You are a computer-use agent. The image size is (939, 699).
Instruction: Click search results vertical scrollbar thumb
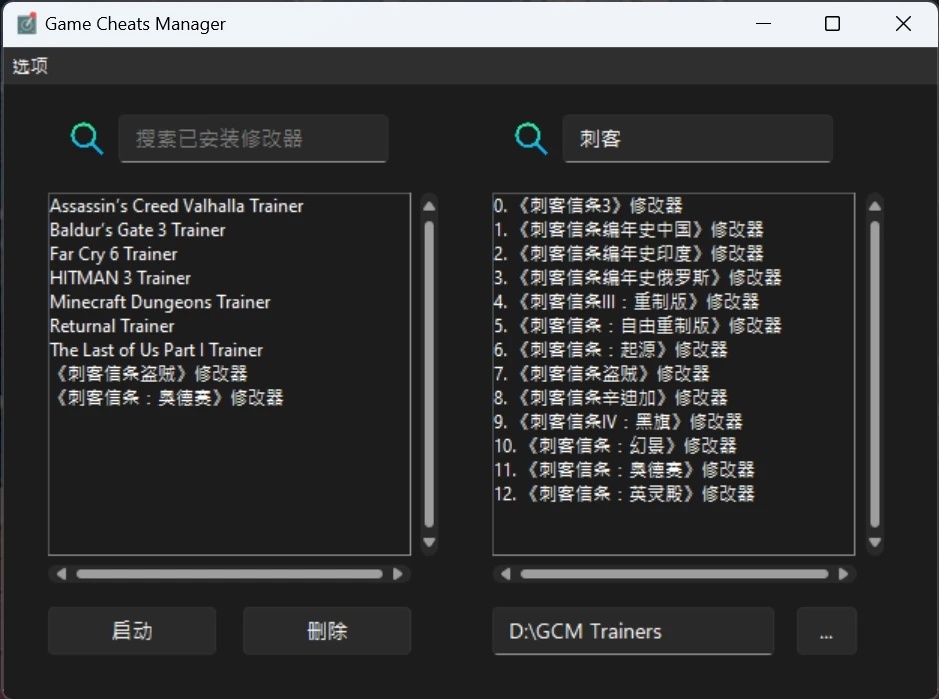point(875,374)
